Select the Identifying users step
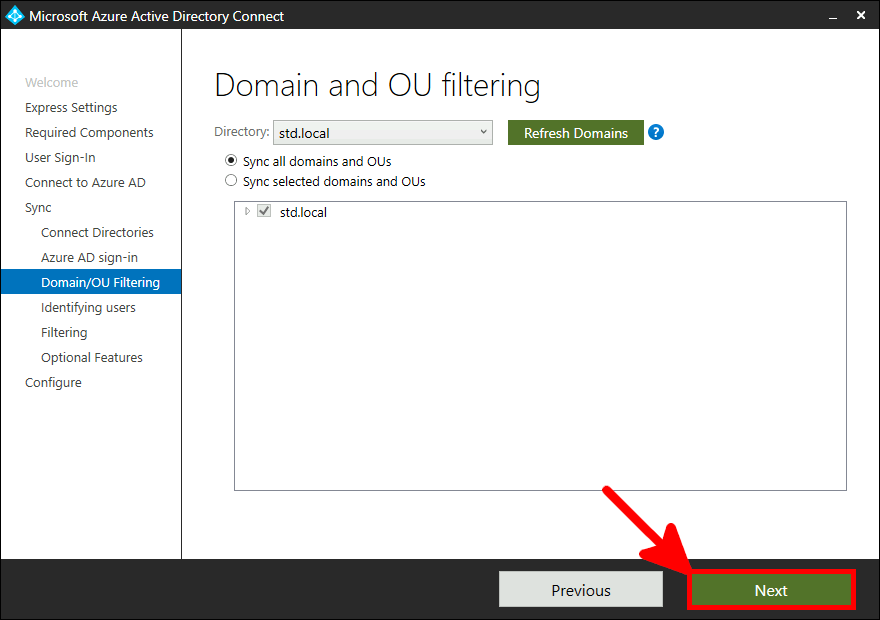Viewport: 880px width, 620px height. tap(89, 307)
